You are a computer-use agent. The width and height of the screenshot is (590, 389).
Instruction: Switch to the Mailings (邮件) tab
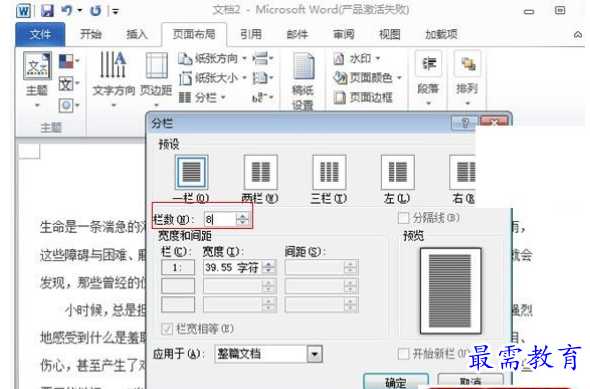(x=297, y=35)
